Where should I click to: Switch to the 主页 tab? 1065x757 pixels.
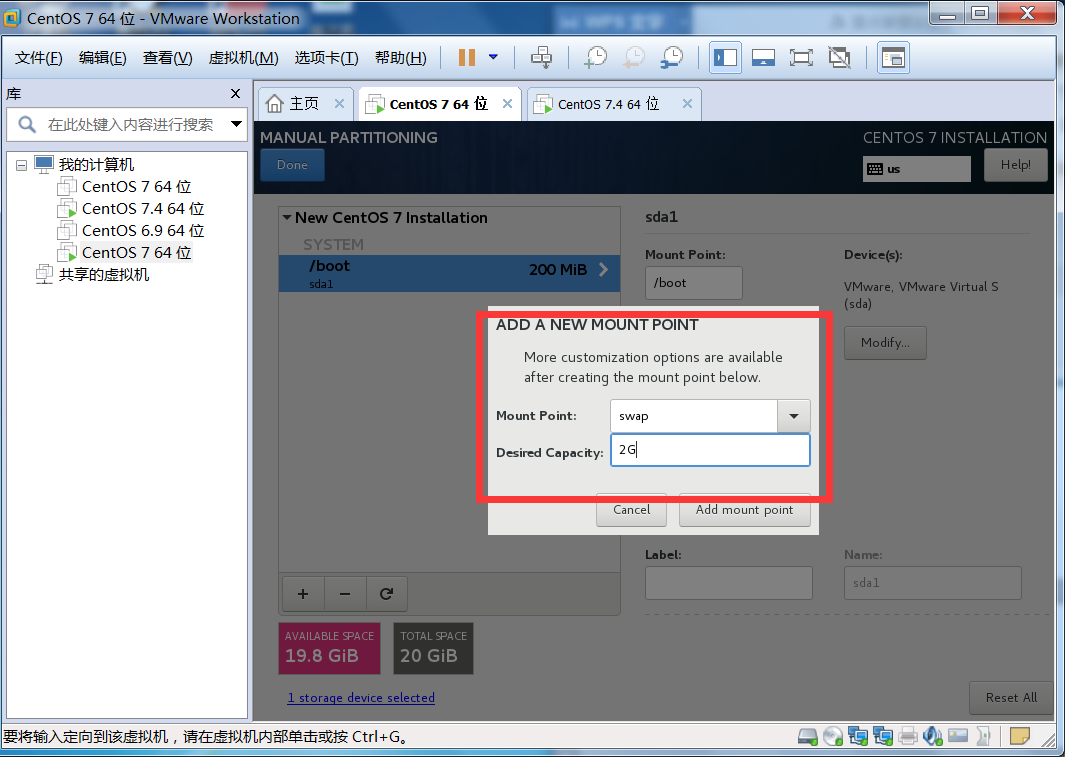tap(303, 103)
